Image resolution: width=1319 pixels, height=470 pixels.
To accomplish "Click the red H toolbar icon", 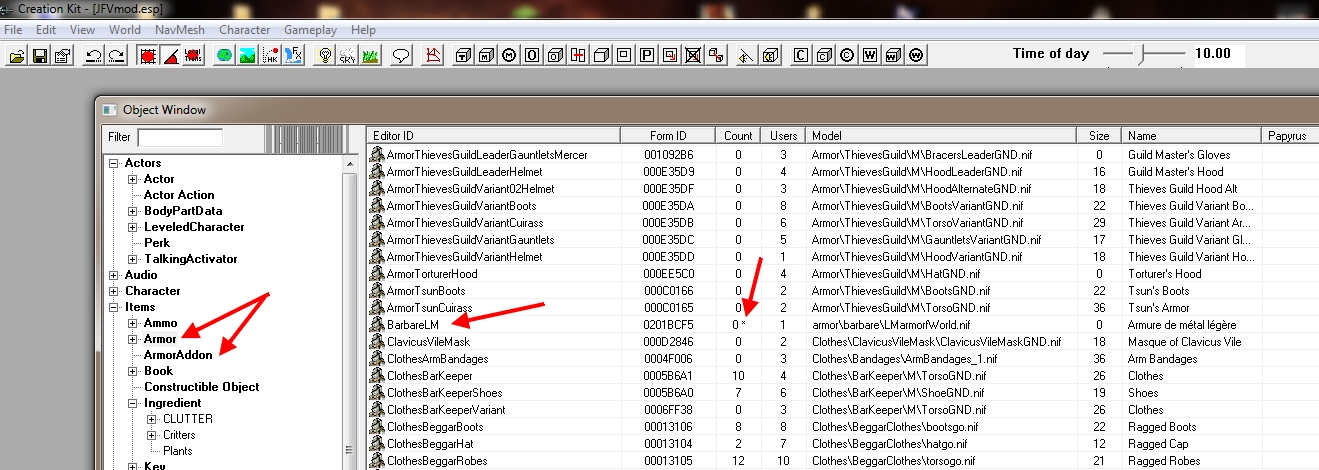I will tap(578, 56).
